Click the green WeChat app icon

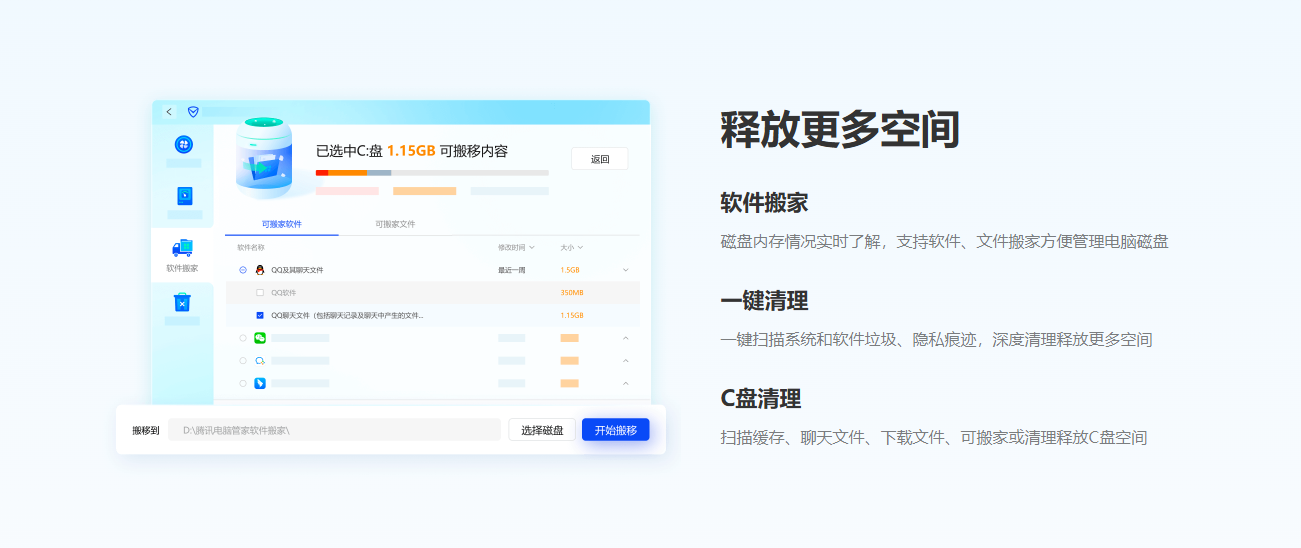pyautogui.click(x=260, y=338)
